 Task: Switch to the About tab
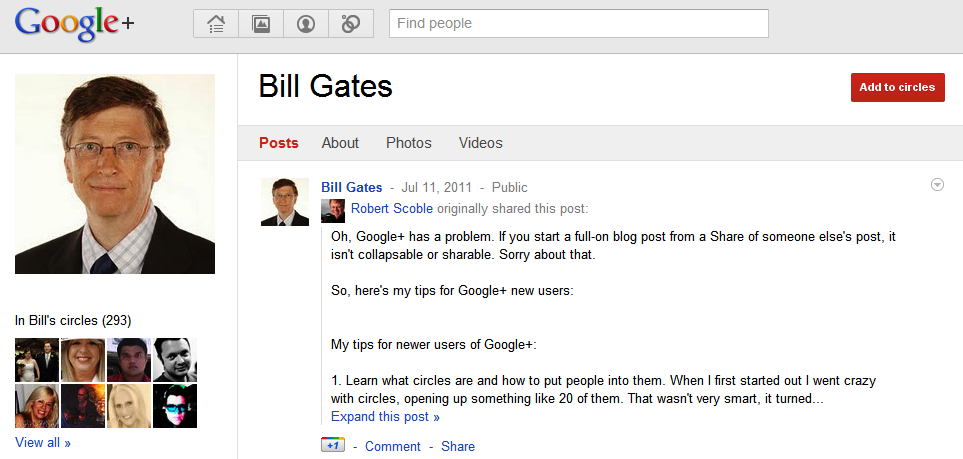click(x=340, y=143)
